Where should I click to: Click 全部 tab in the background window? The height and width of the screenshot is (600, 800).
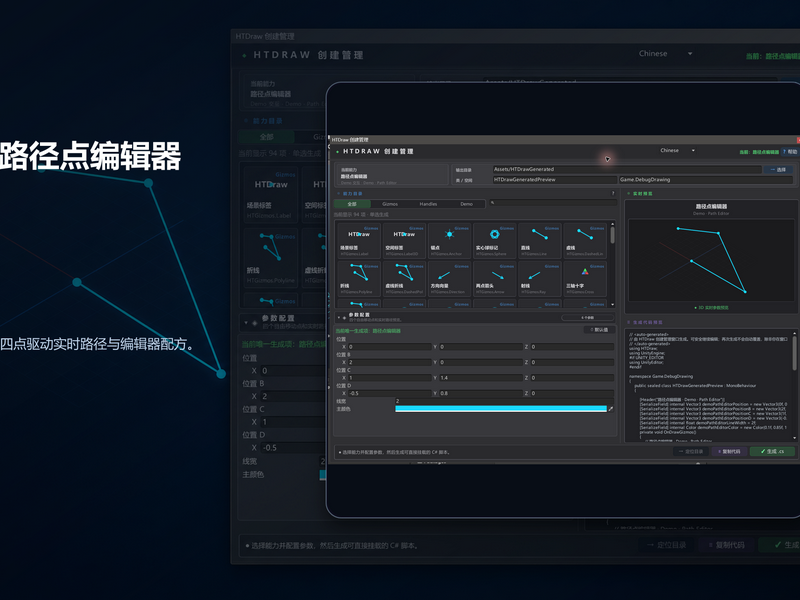point(266,137)
